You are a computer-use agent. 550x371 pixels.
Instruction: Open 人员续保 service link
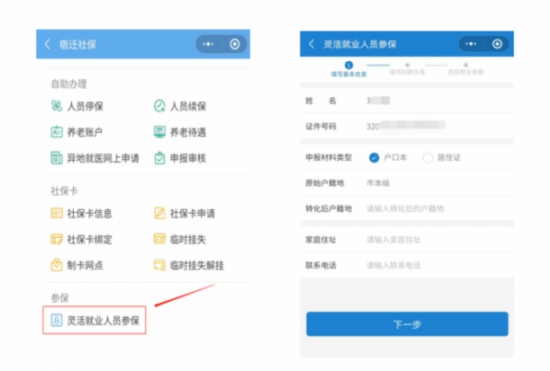[x=188, y=106]
